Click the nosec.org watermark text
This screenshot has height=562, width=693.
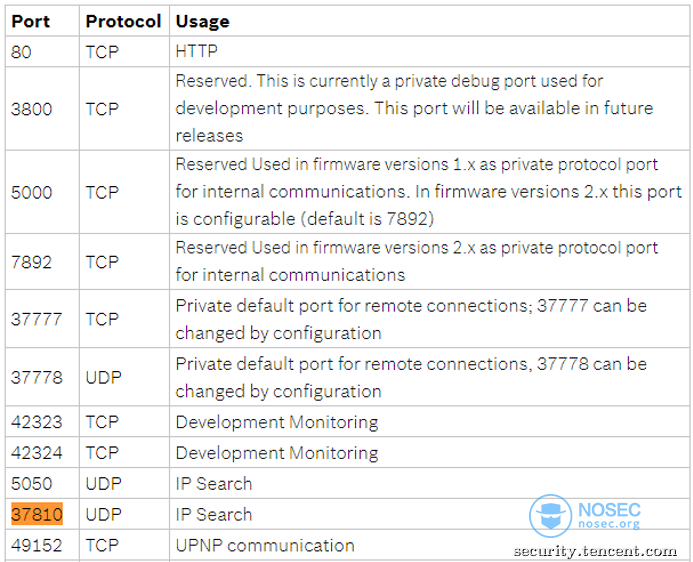click(609, 524)
